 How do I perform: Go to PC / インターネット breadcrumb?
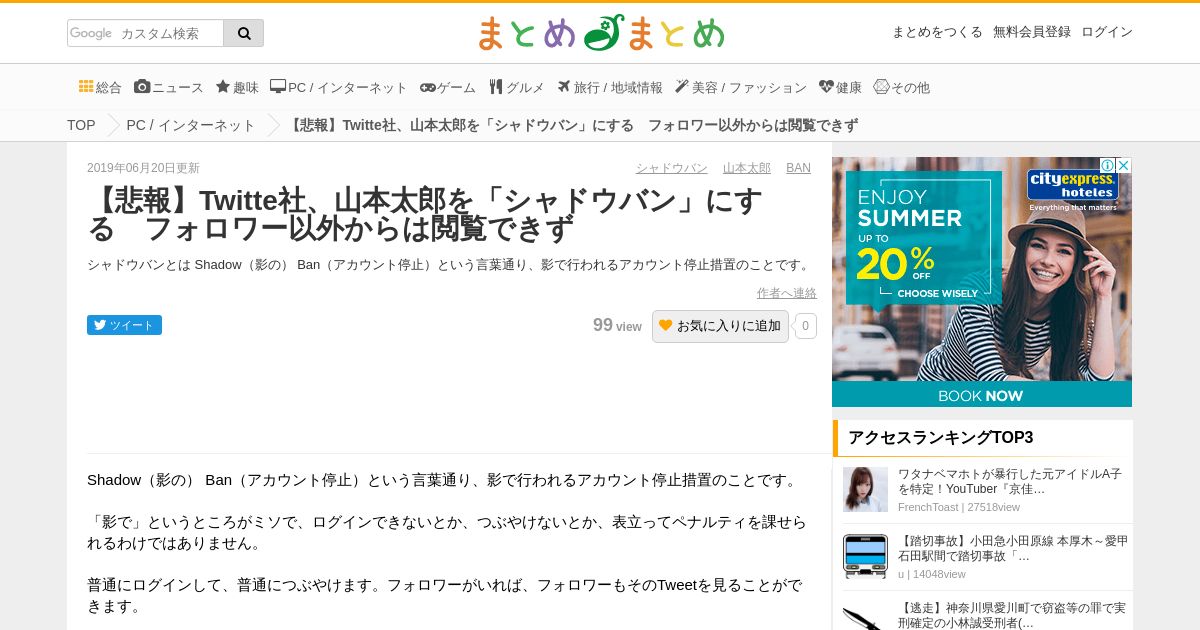[x=191, y=125]
